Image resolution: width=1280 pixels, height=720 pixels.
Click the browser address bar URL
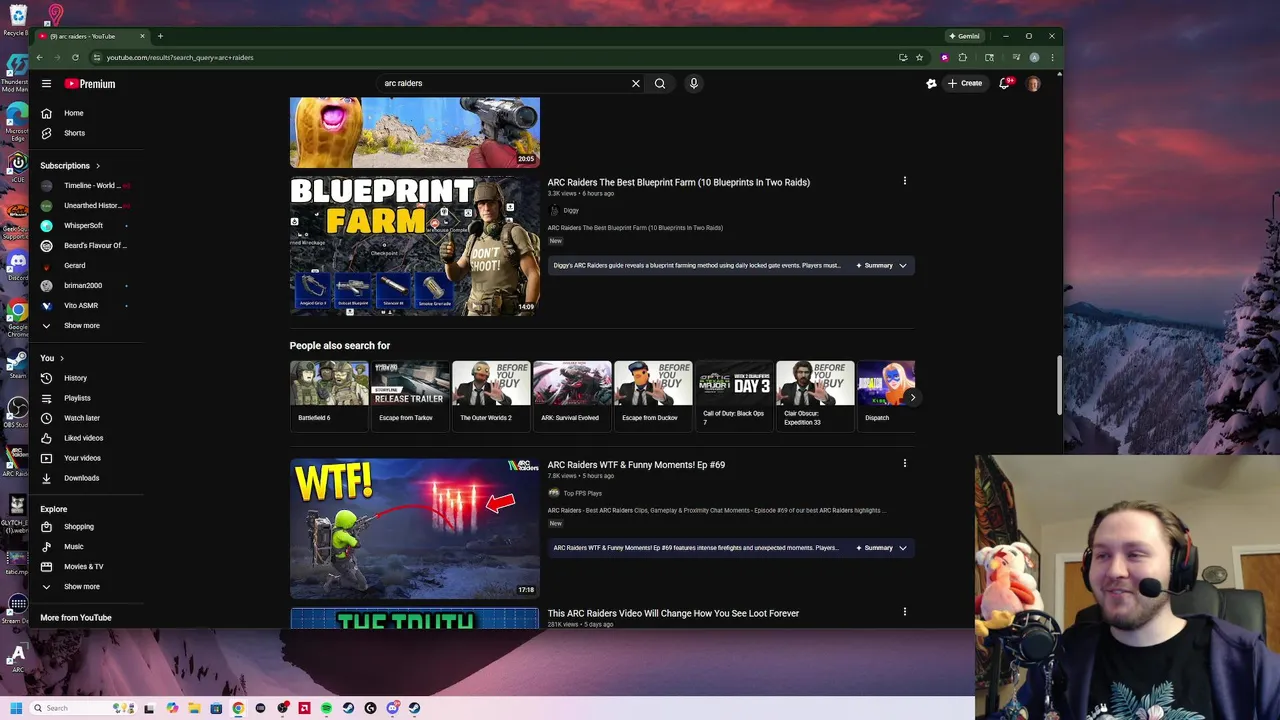coord(180,58)
